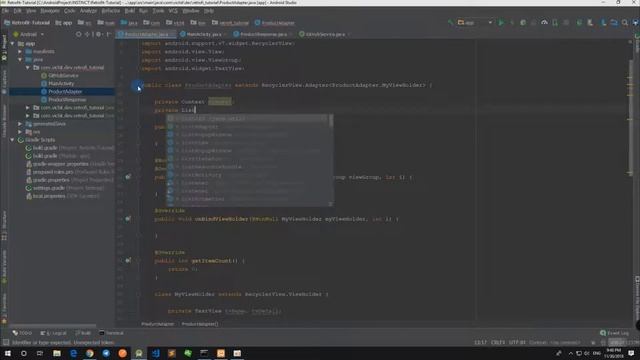Click the Project Structure toolbar icon
Image resolution: width=640 pixels, height=360 pixels.
tap(614, 23)
